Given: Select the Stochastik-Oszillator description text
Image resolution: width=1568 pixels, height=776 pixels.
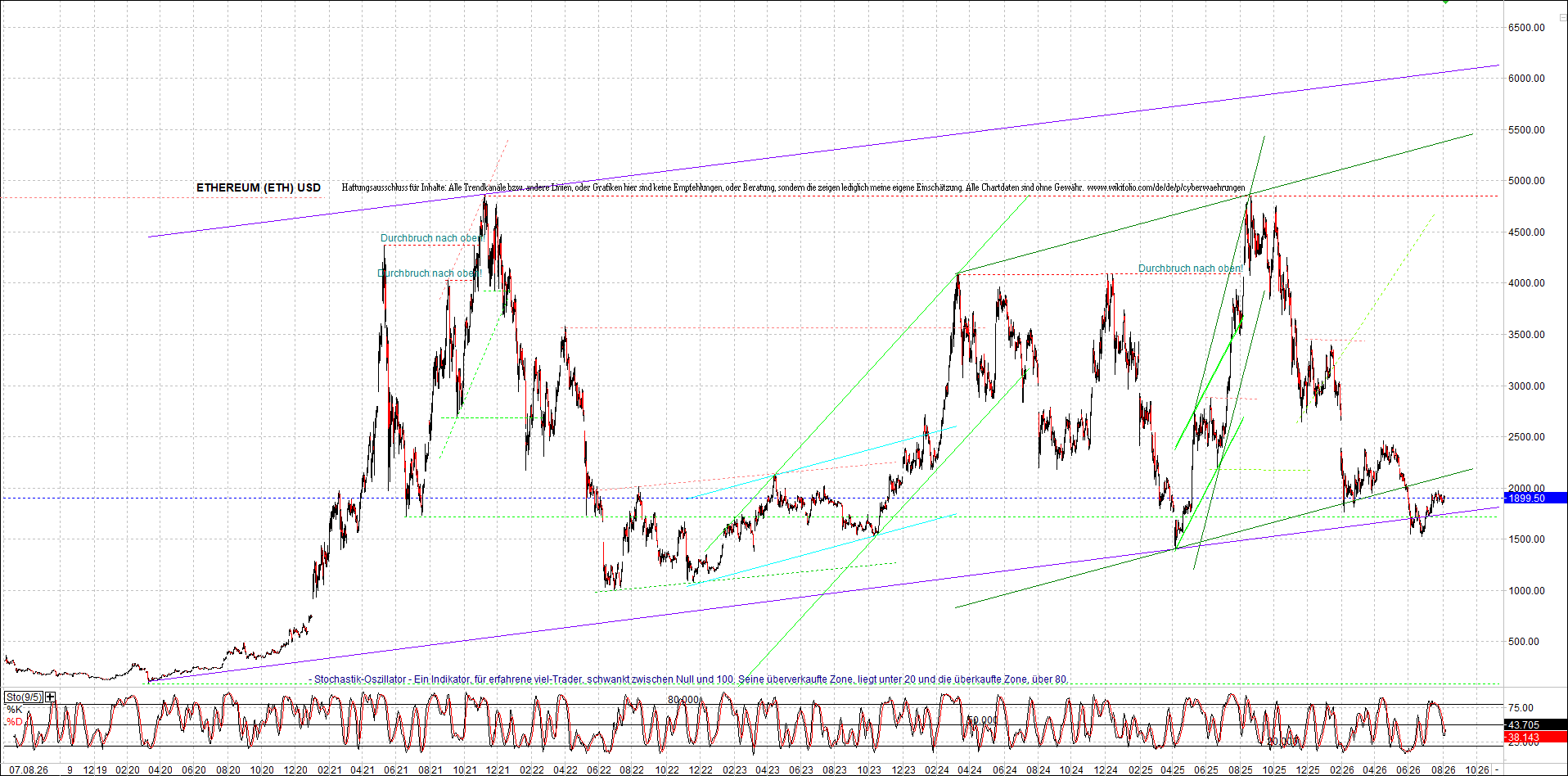Looking at the screenshot, I should tap(688, 679).
